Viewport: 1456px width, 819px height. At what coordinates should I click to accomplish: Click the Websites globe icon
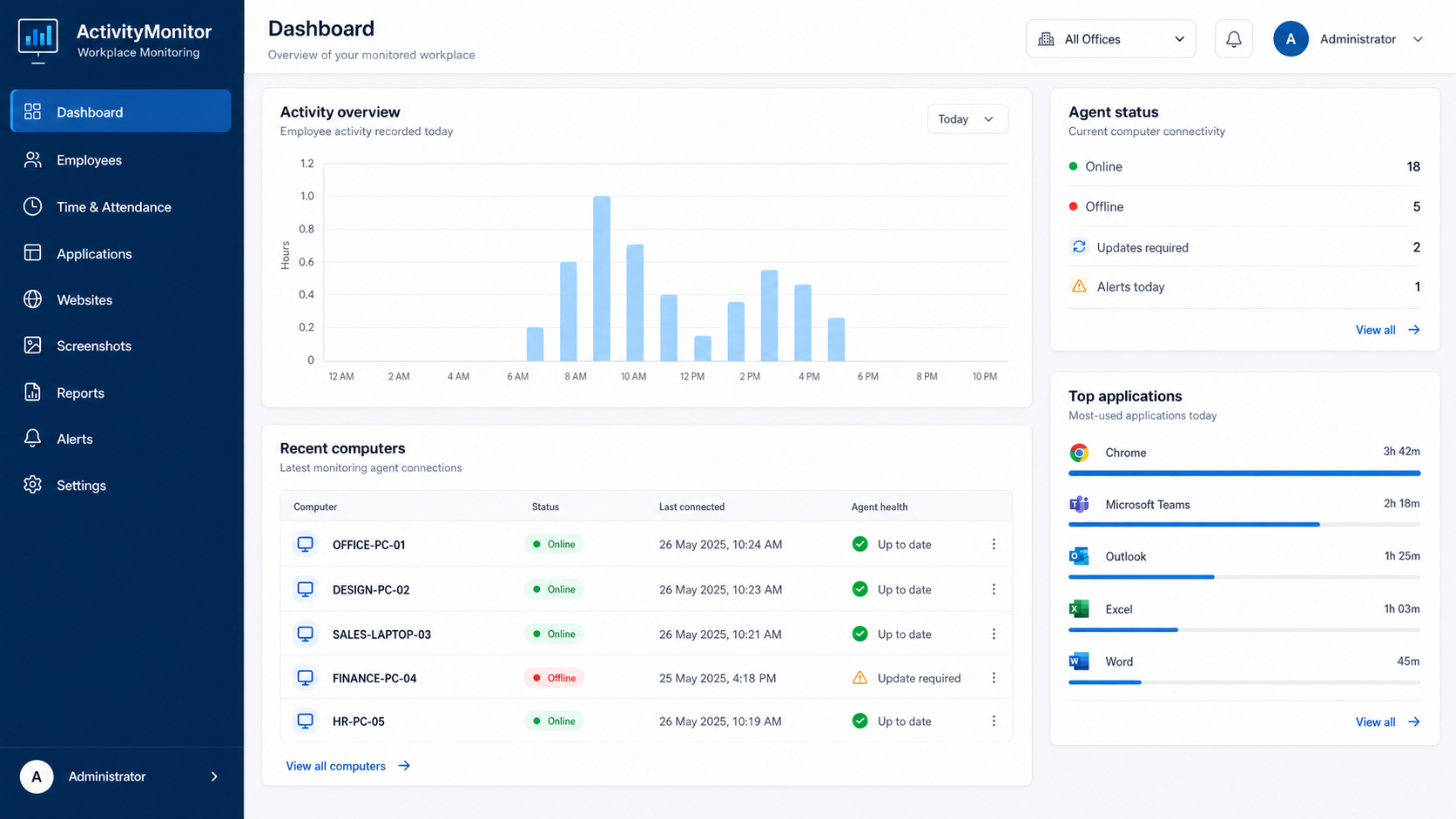(33, 299)
